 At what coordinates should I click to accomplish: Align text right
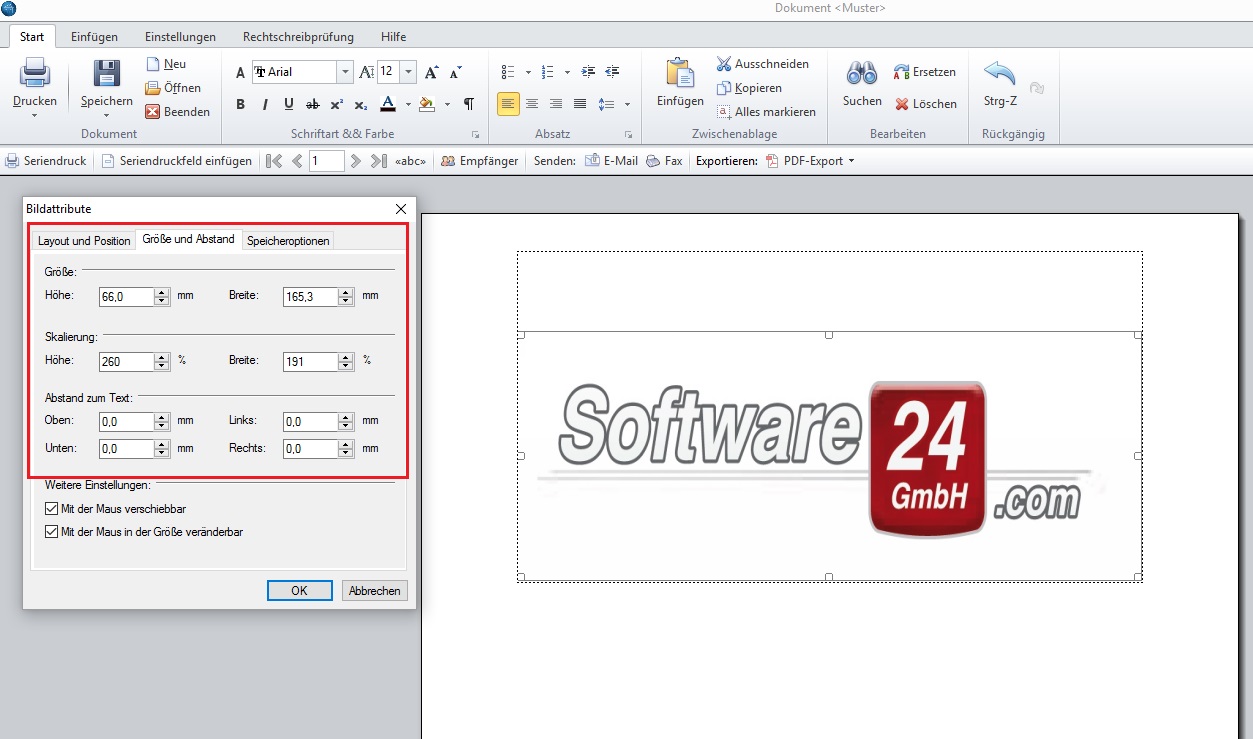coord(556,104)
